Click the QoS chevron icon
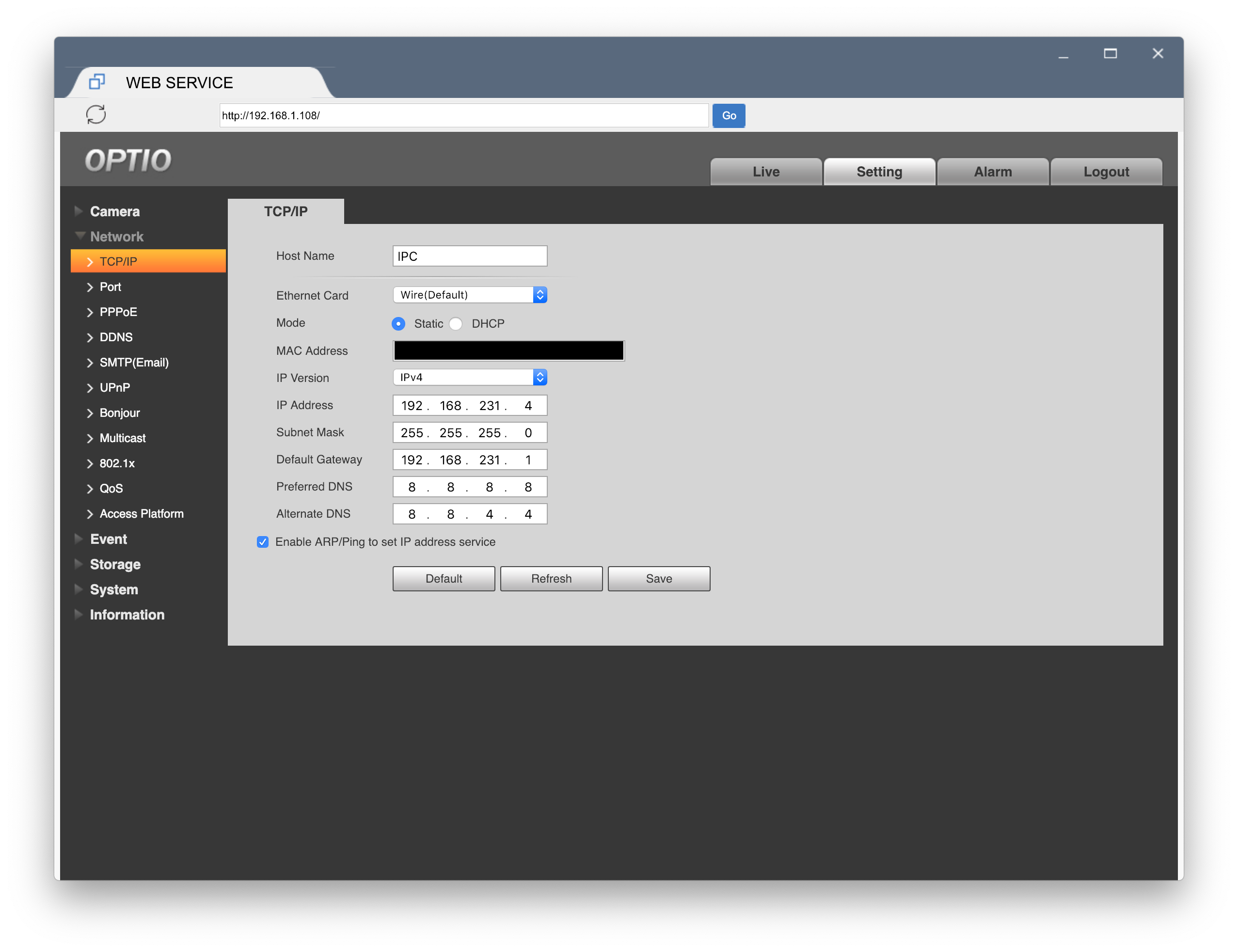The image size is (1238, 952). pos(90,489)
